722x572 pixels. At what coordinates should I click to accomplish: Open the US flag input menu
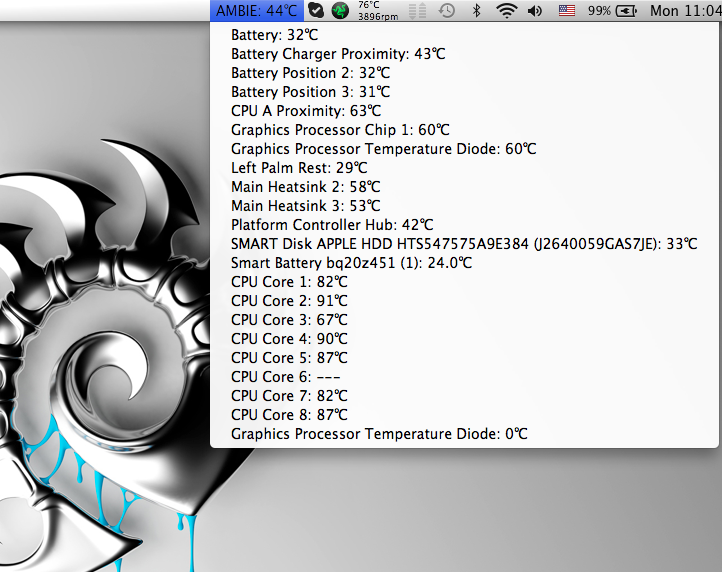[567, 10]
